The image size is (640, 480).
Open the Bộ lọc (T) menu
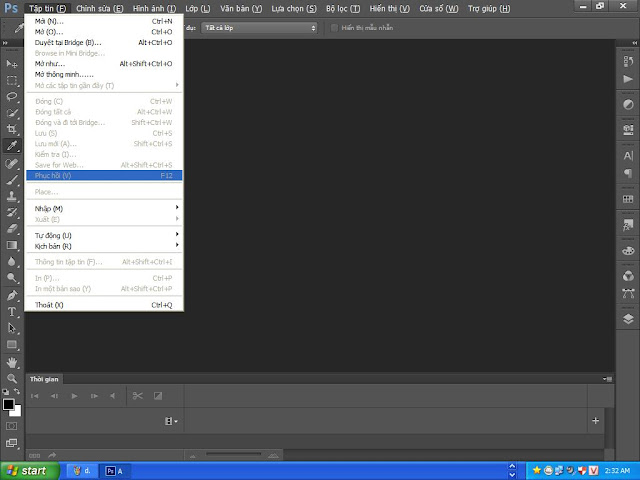click(343, 9)
